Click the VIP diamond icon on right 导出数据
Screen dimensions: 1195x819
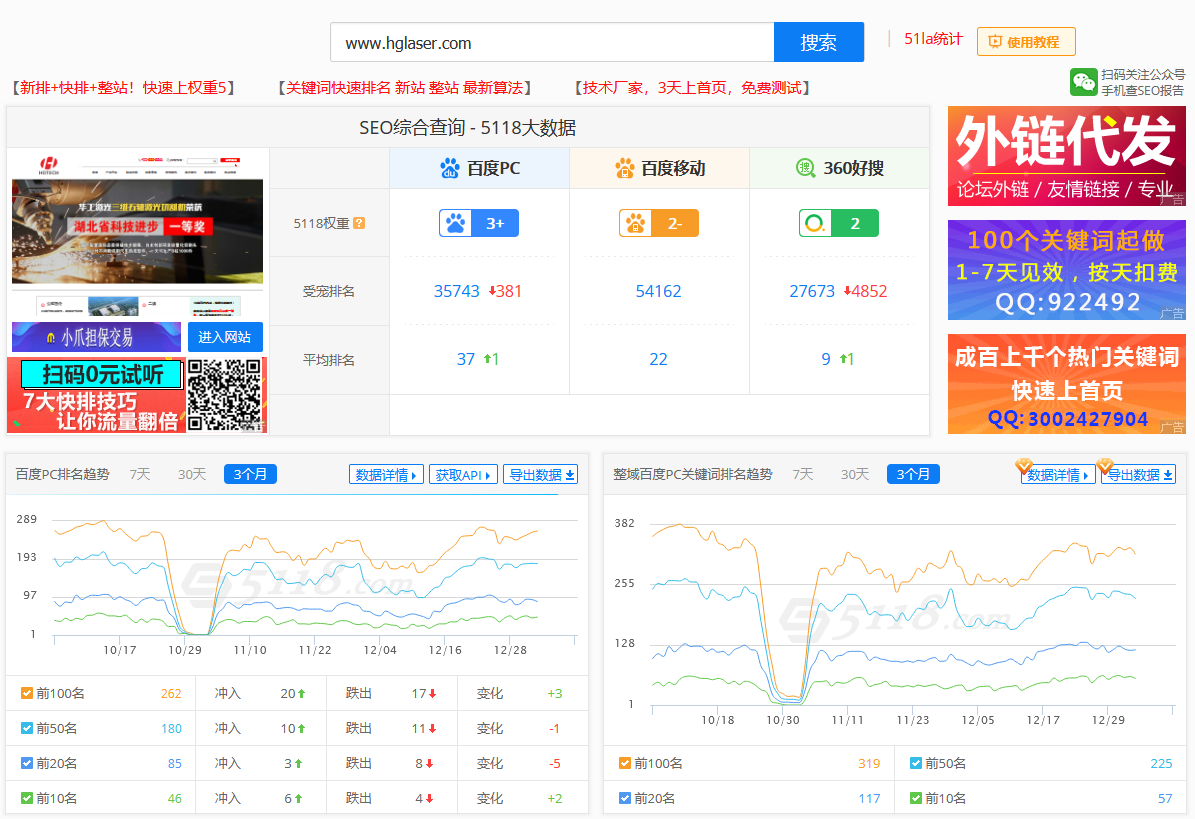(1105, 464)
